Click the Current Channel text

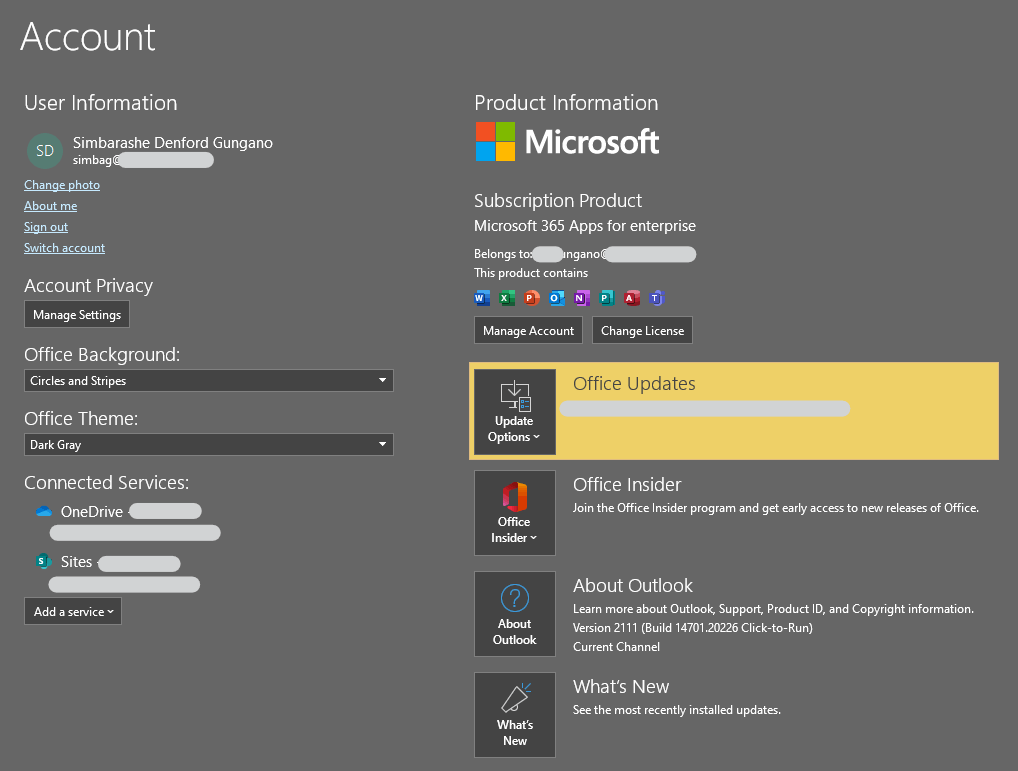(616, 647)
